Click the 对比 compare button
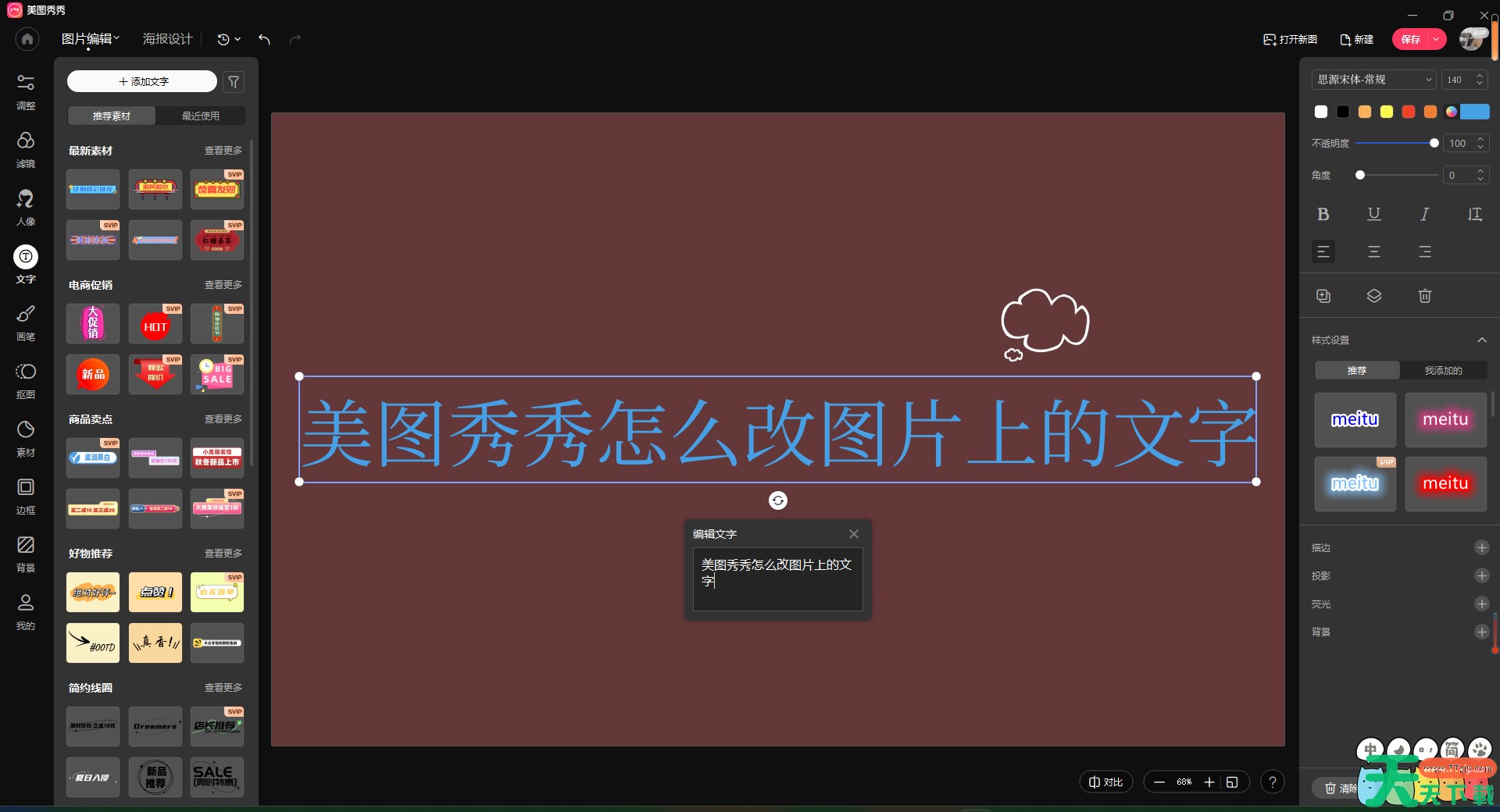The height and width of the screenshot is (812, 1500). [1106, 782]
